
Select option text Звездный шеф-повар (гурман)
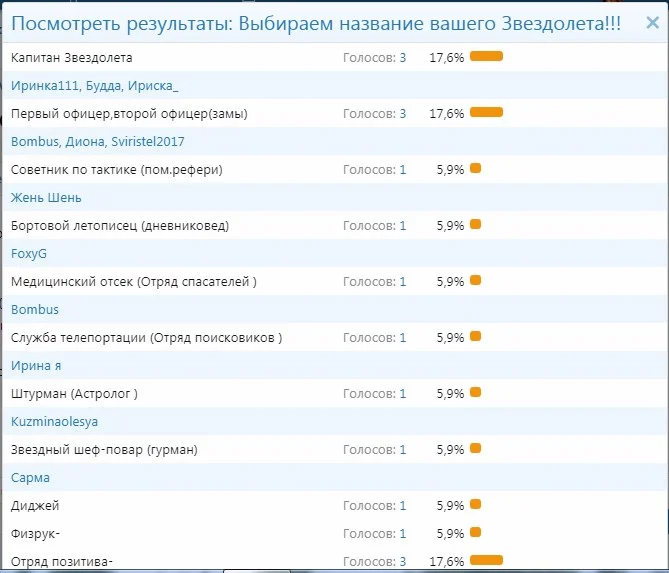coord(104,450)
